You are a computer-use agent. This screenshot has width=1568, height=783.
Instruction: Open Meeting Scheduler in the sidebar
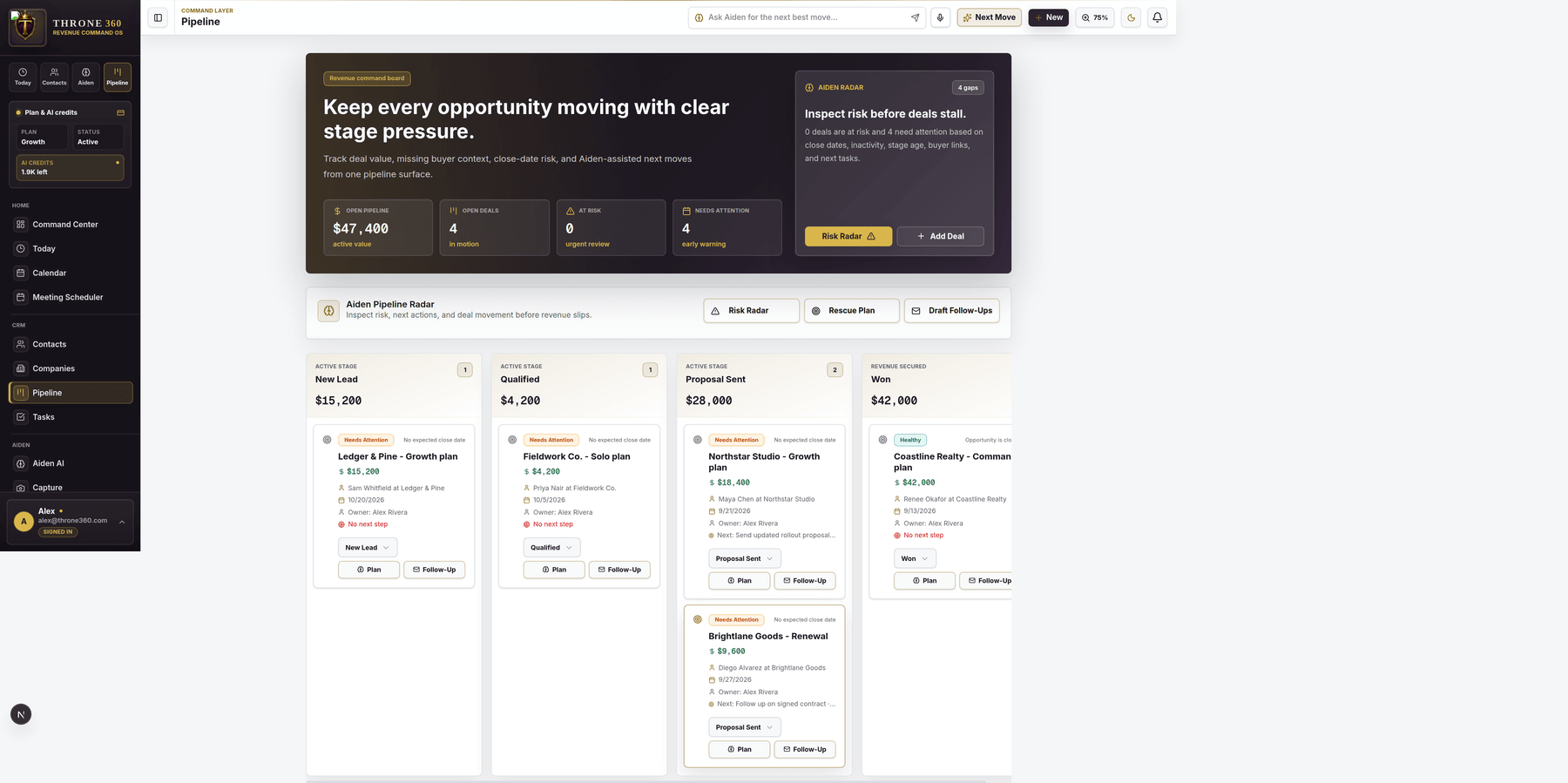click(x=70, y=298)
